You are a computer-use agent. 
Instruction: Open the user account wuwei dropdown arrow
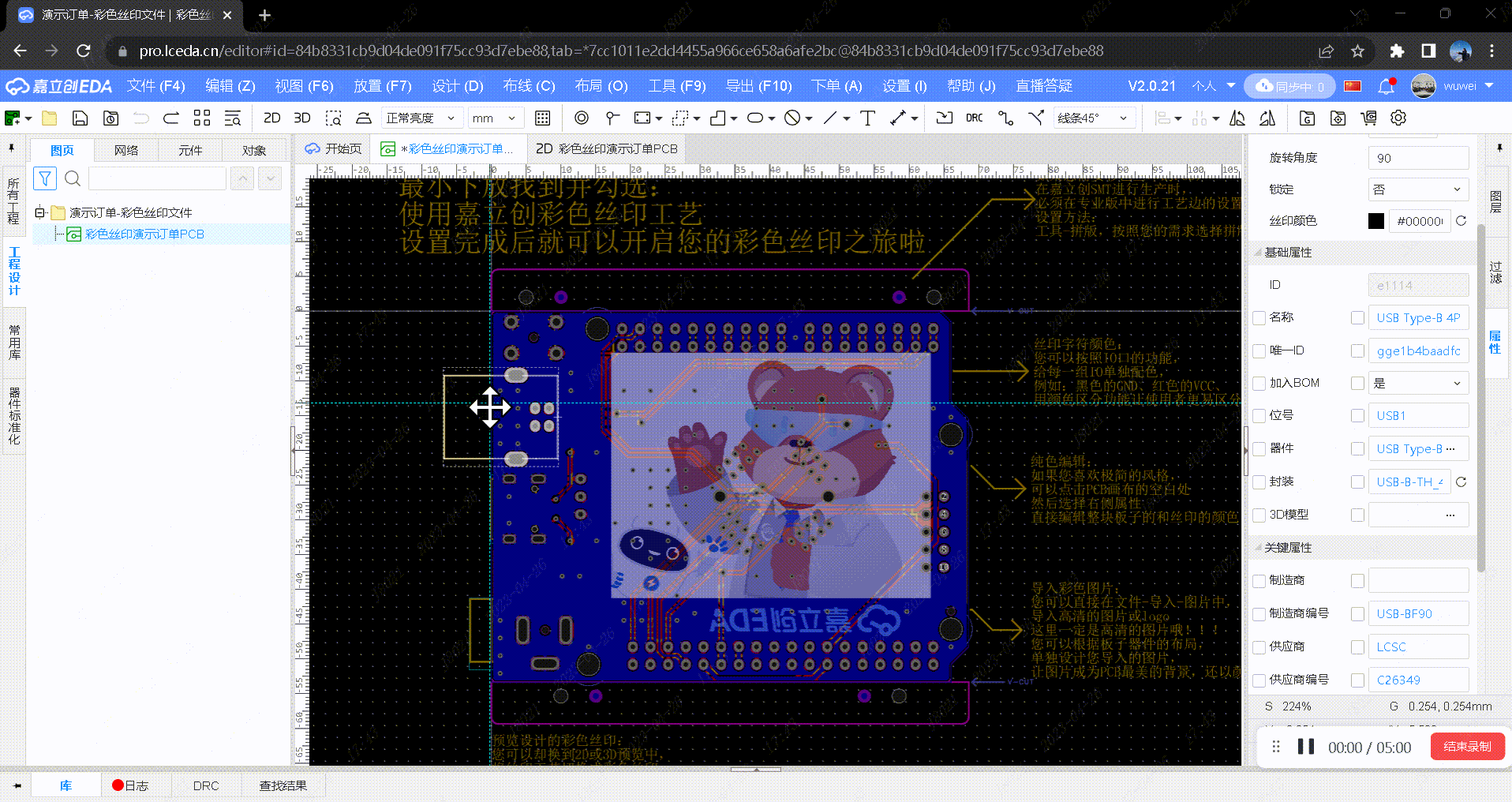[x=1489, y=85]
